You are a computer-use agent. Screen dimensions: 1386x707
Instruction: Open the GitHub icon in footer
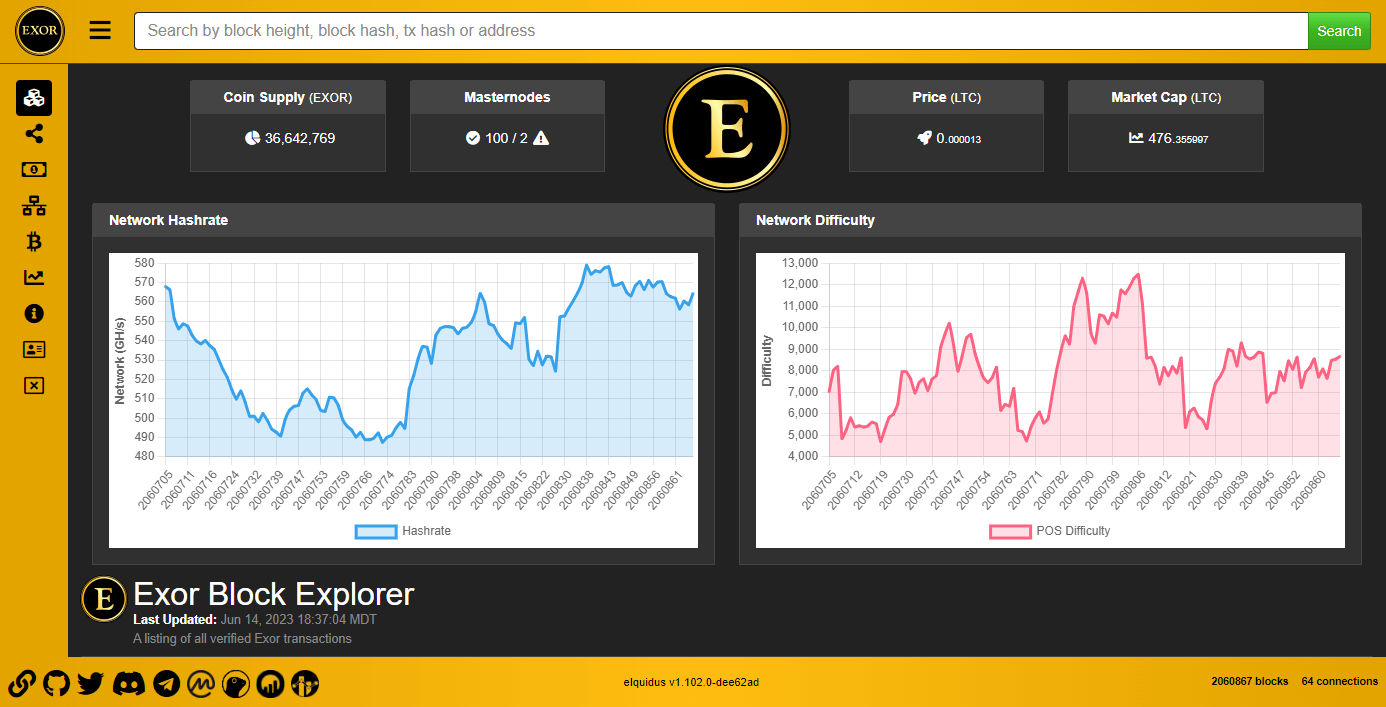(x=57, y=684)
